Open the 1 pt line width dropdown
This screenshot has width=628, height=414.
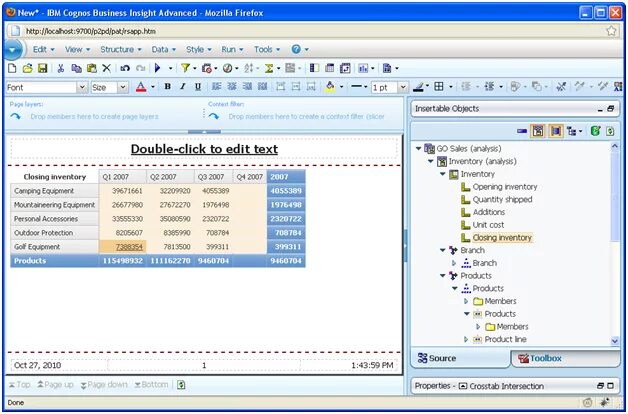coord(403,87)
